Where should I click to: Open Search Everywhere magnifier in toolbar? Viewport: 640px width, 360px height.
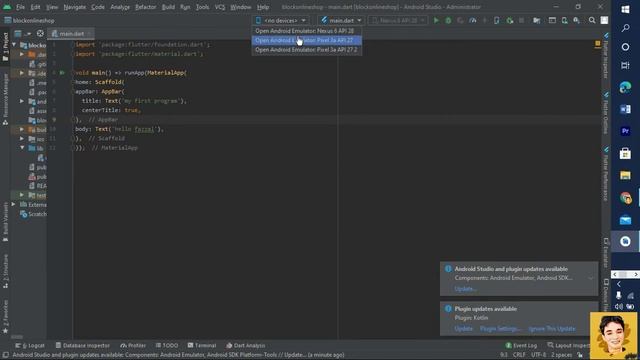(592, 20)
